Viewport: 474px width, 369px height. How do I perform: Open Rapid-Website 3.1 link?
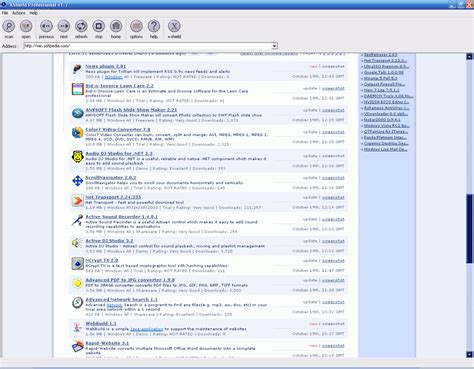pos(107,343)
